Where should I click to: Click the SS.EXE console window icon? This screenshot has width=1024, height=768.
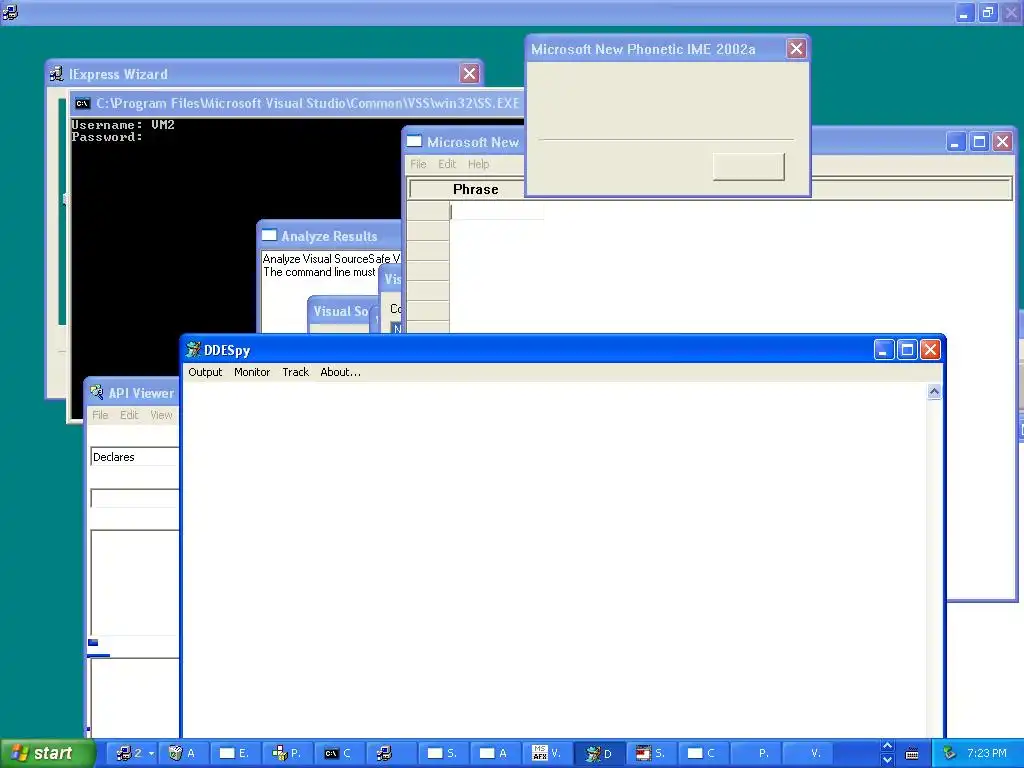pos(82,103)
